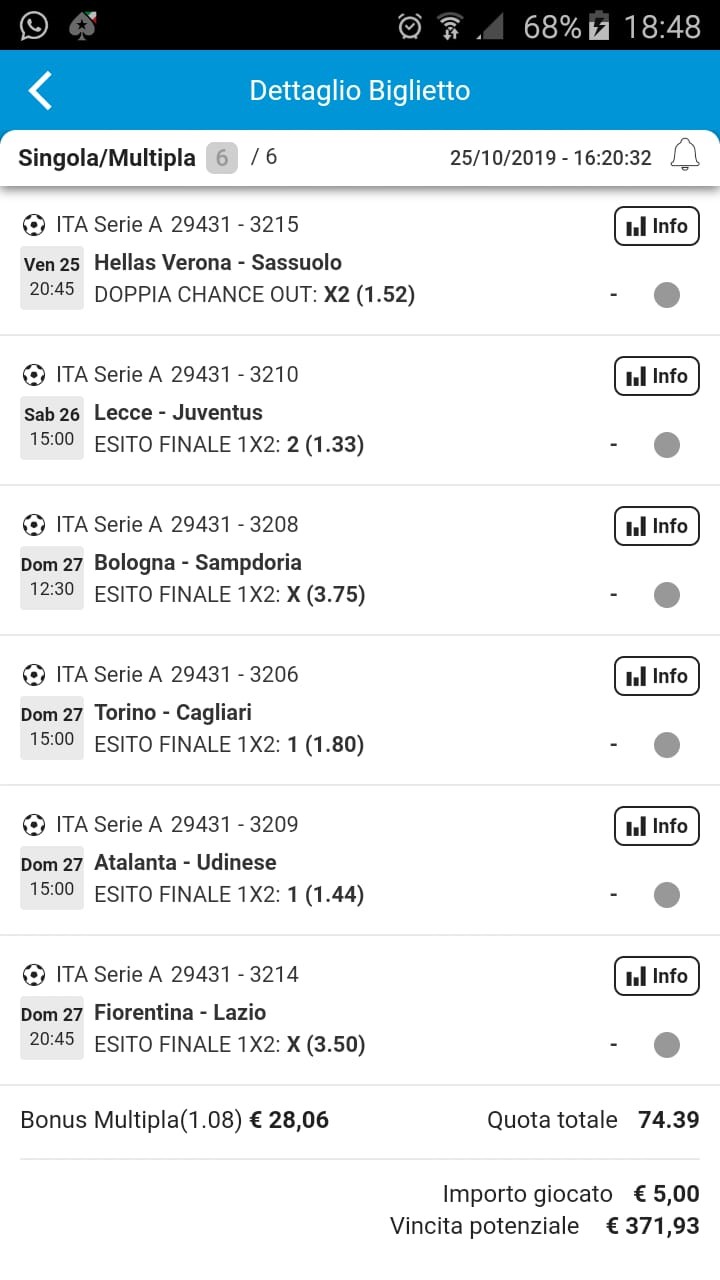Open Info for Lecce - Juventus

coord(657,376)
